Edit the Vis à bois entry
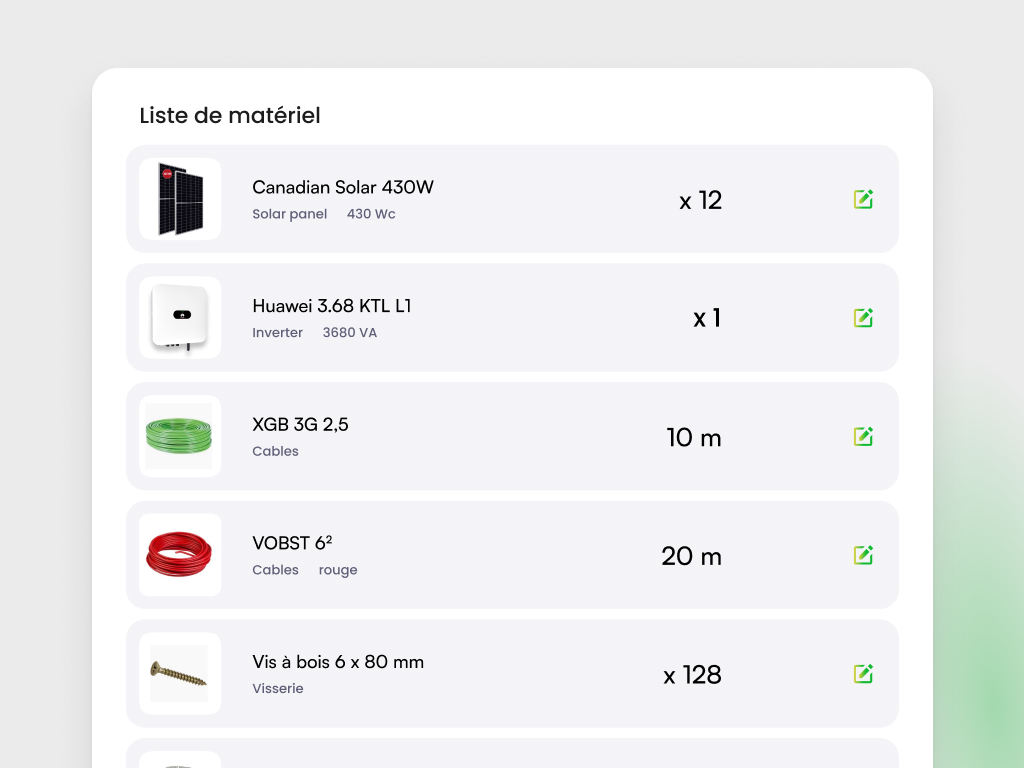This screenshot has width=1024, height=768. coord(864,674)
